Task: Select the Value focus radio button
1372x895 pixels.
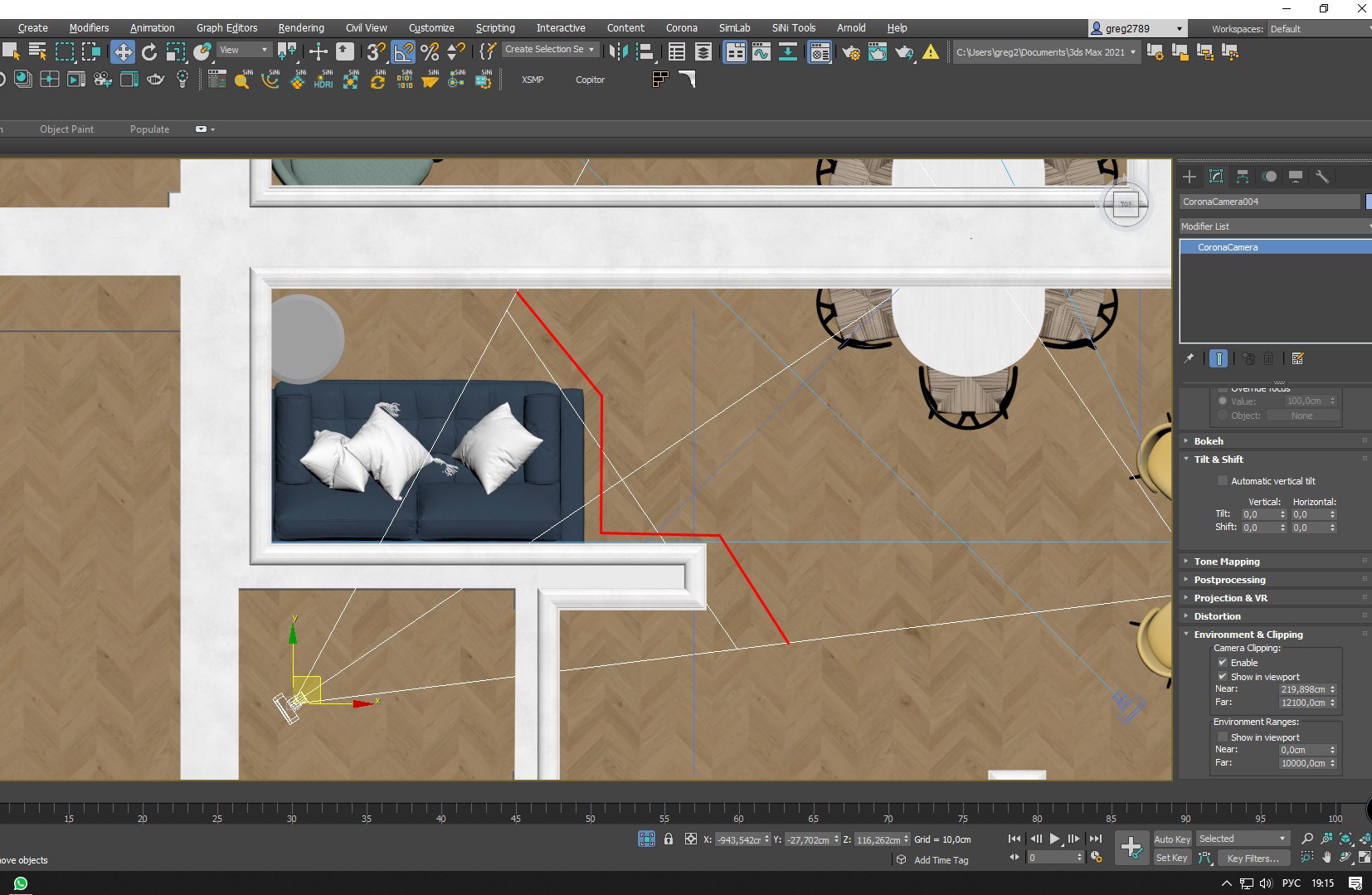Action: click(1222, 401)
